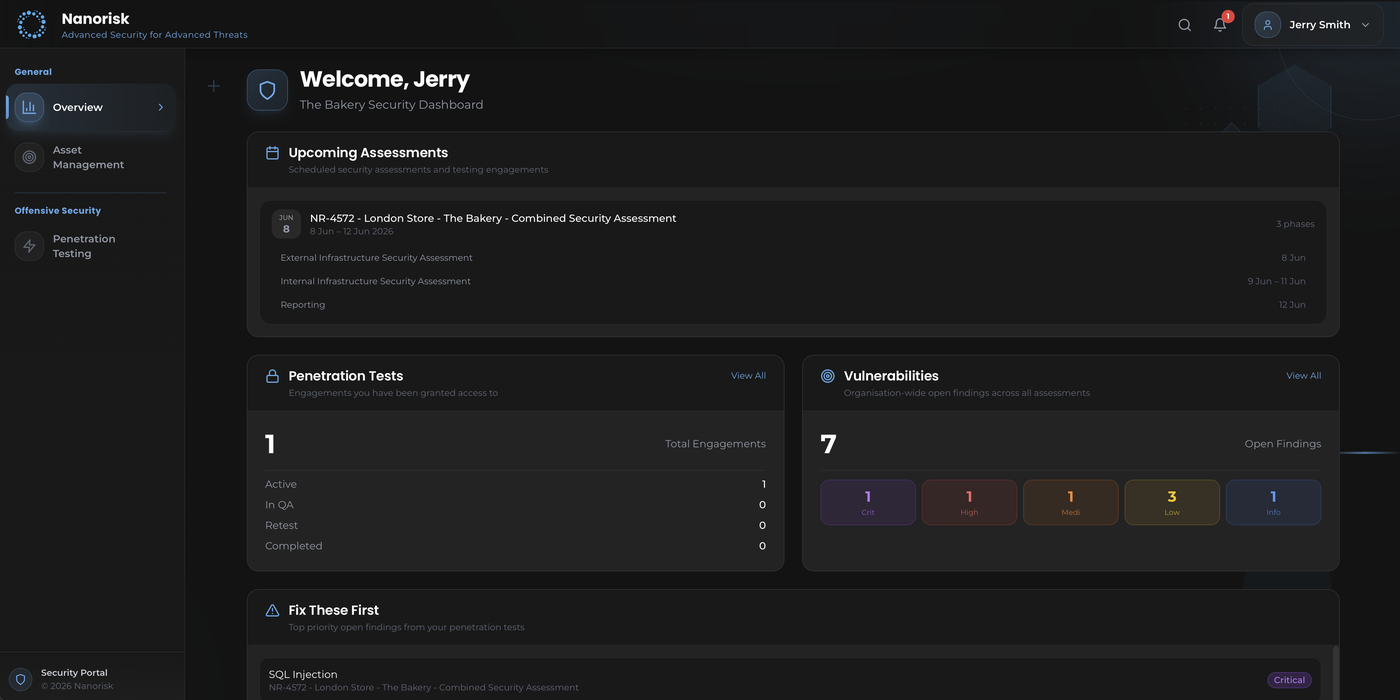1400x700 pixels.
Task: Select the Penetration Testing lightning icon
Action: [x=28, y=246]
